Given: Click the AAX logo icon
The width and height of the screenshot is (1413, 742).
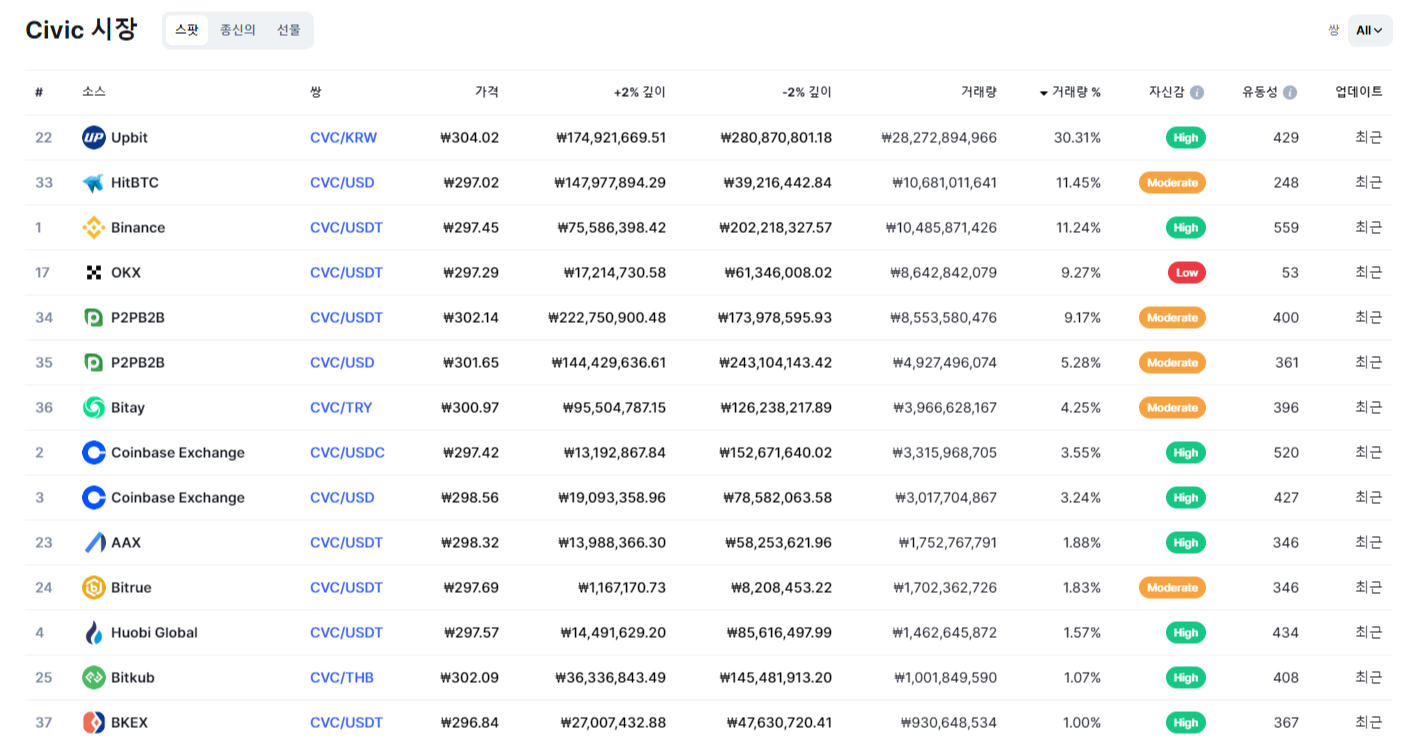Looking at the screenshot, I should click(94, 543).
